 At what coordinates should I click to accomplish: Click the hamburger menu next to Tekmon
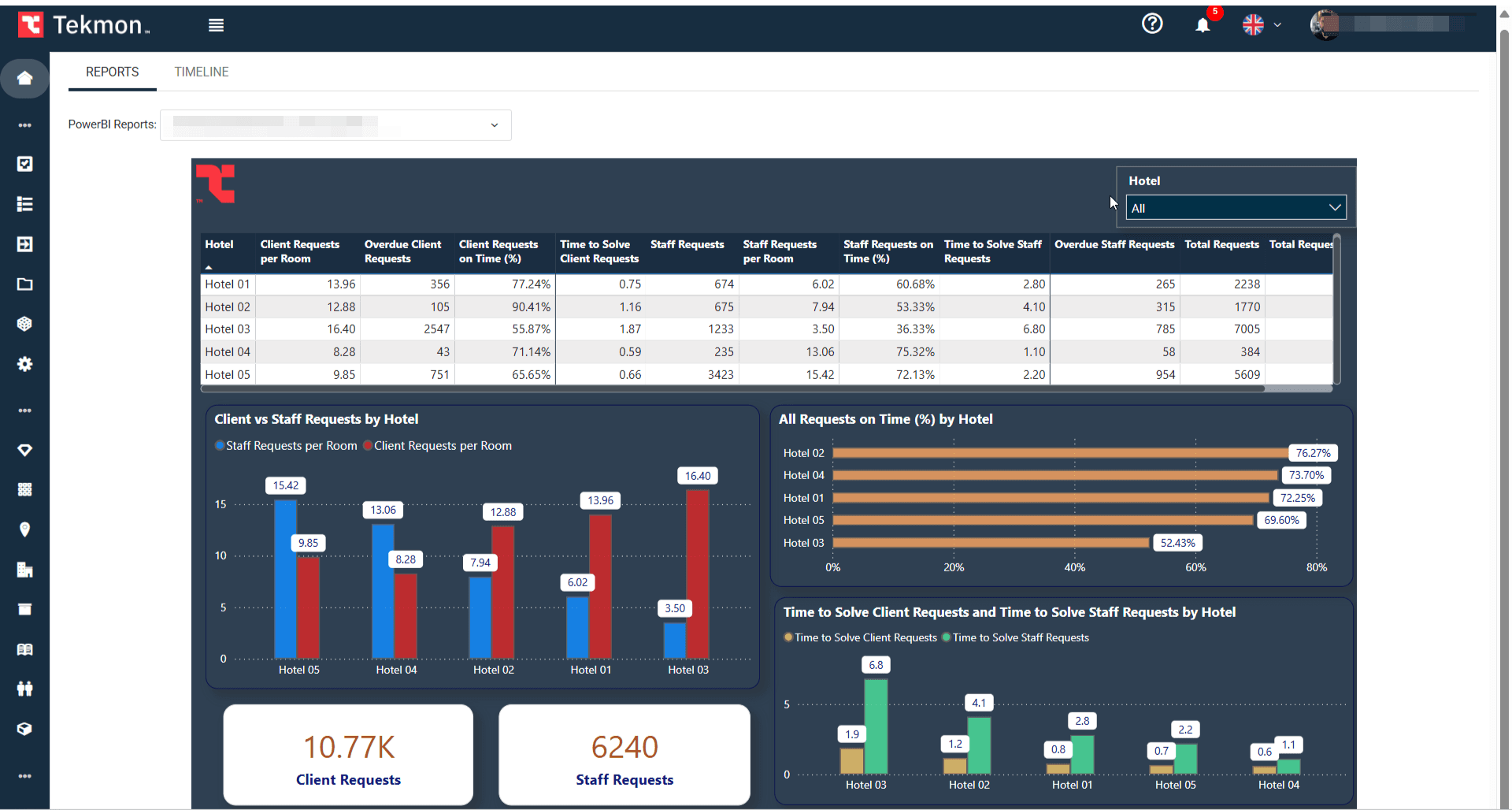click(216, 24)
